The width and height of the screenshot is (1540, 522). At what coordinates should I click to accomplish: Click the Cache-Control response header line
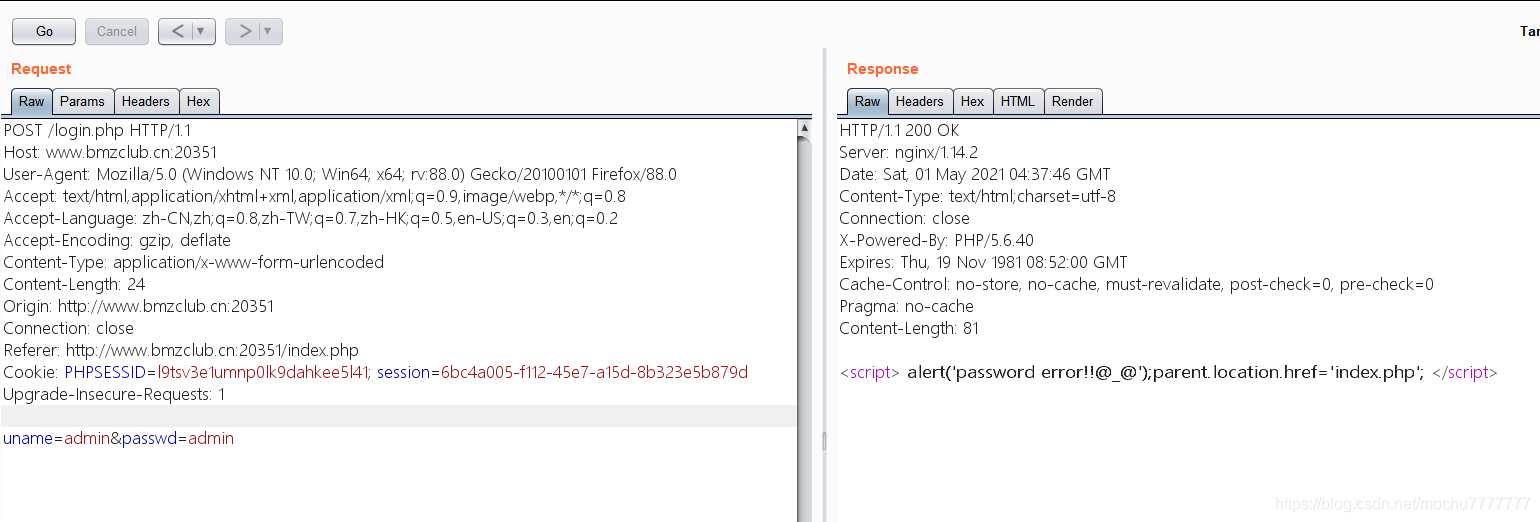[1136, 284]
